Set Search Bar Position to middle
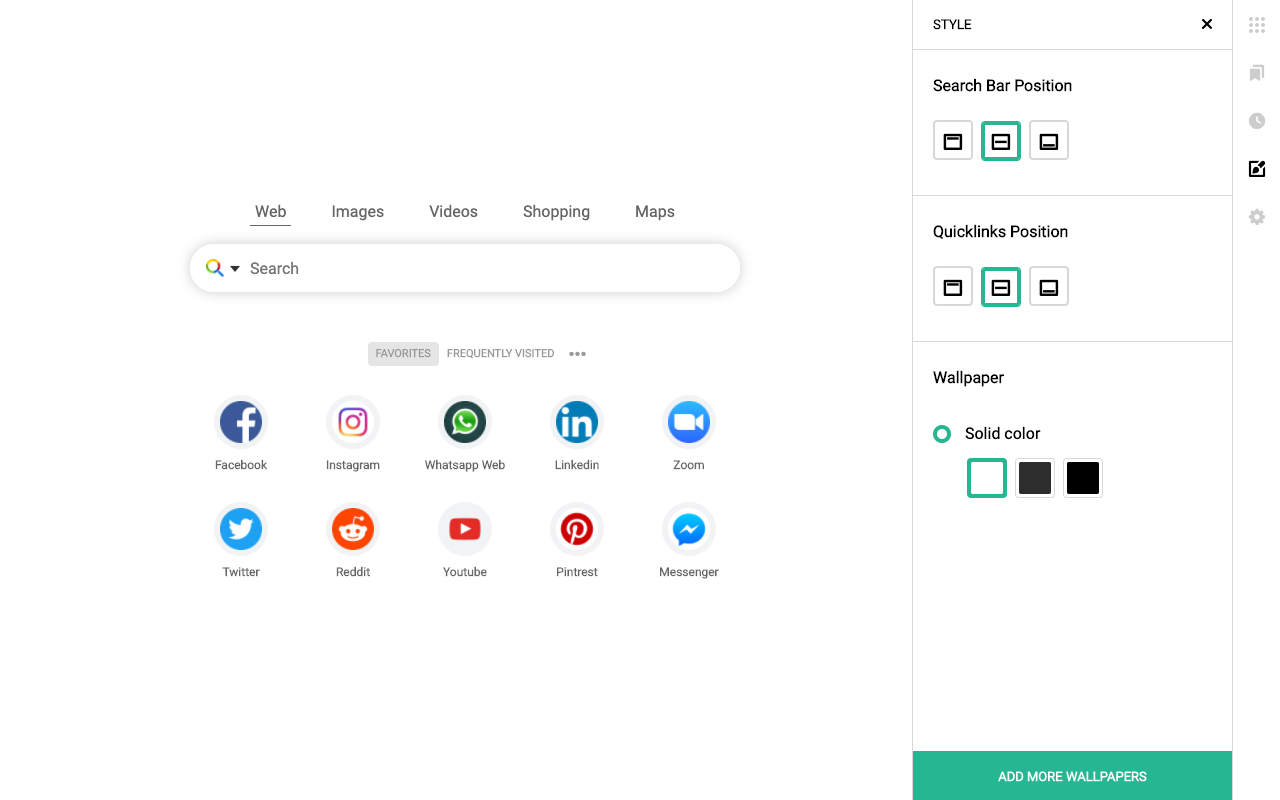 [x=1001, y=141]
